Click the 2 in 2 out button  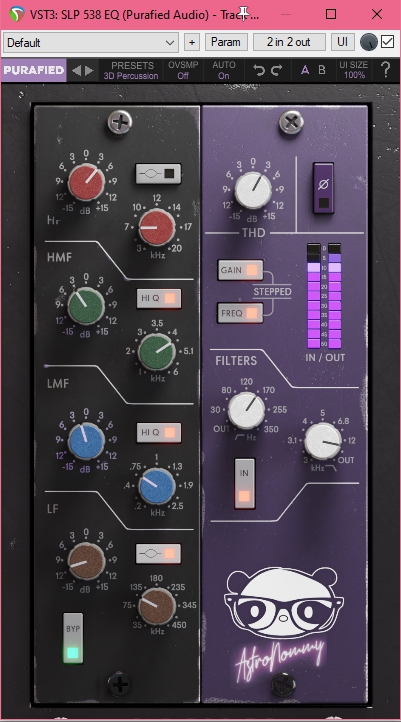(x=289, y=42)
